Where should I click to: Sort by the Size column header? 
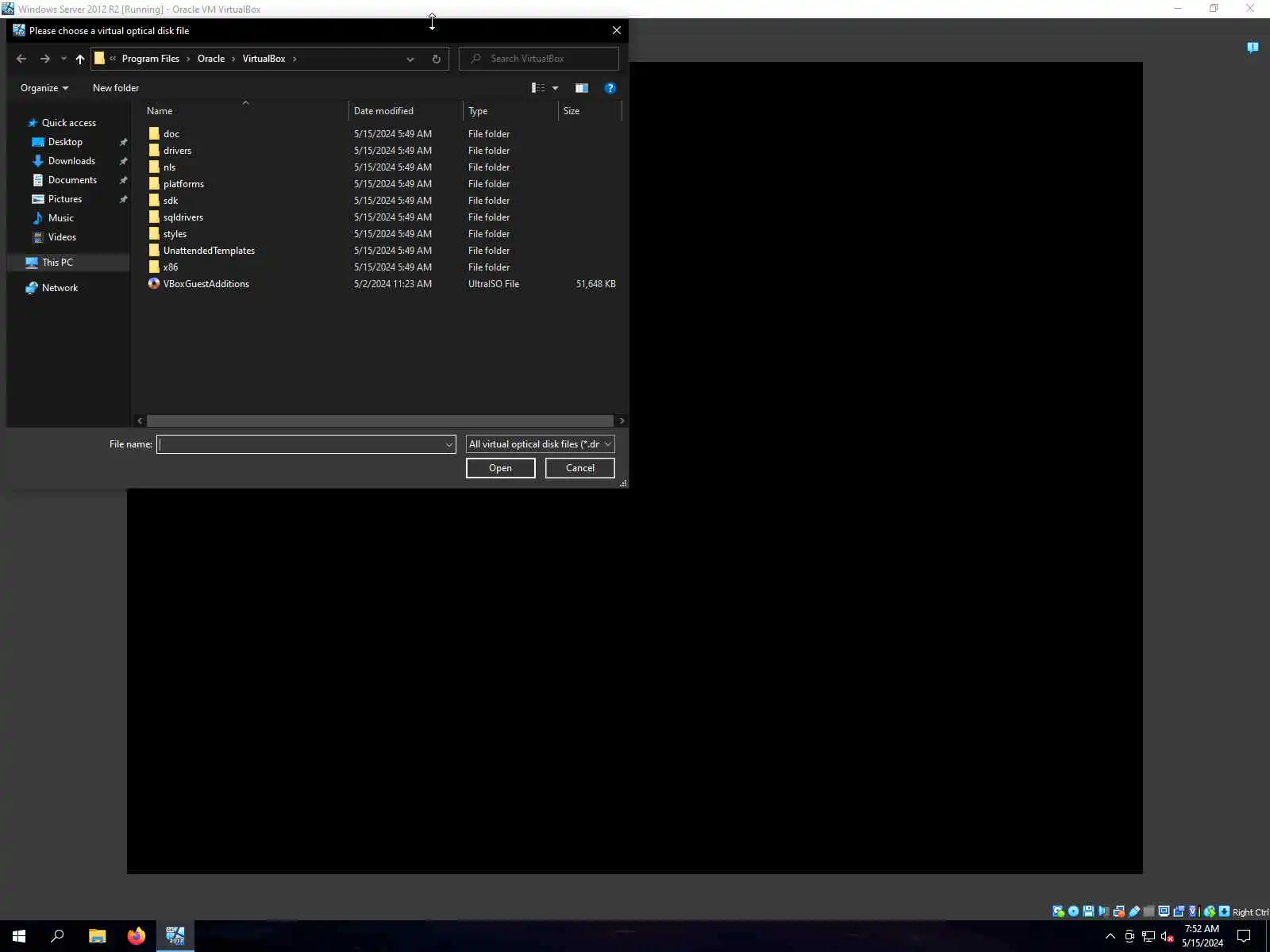point(590,111)
